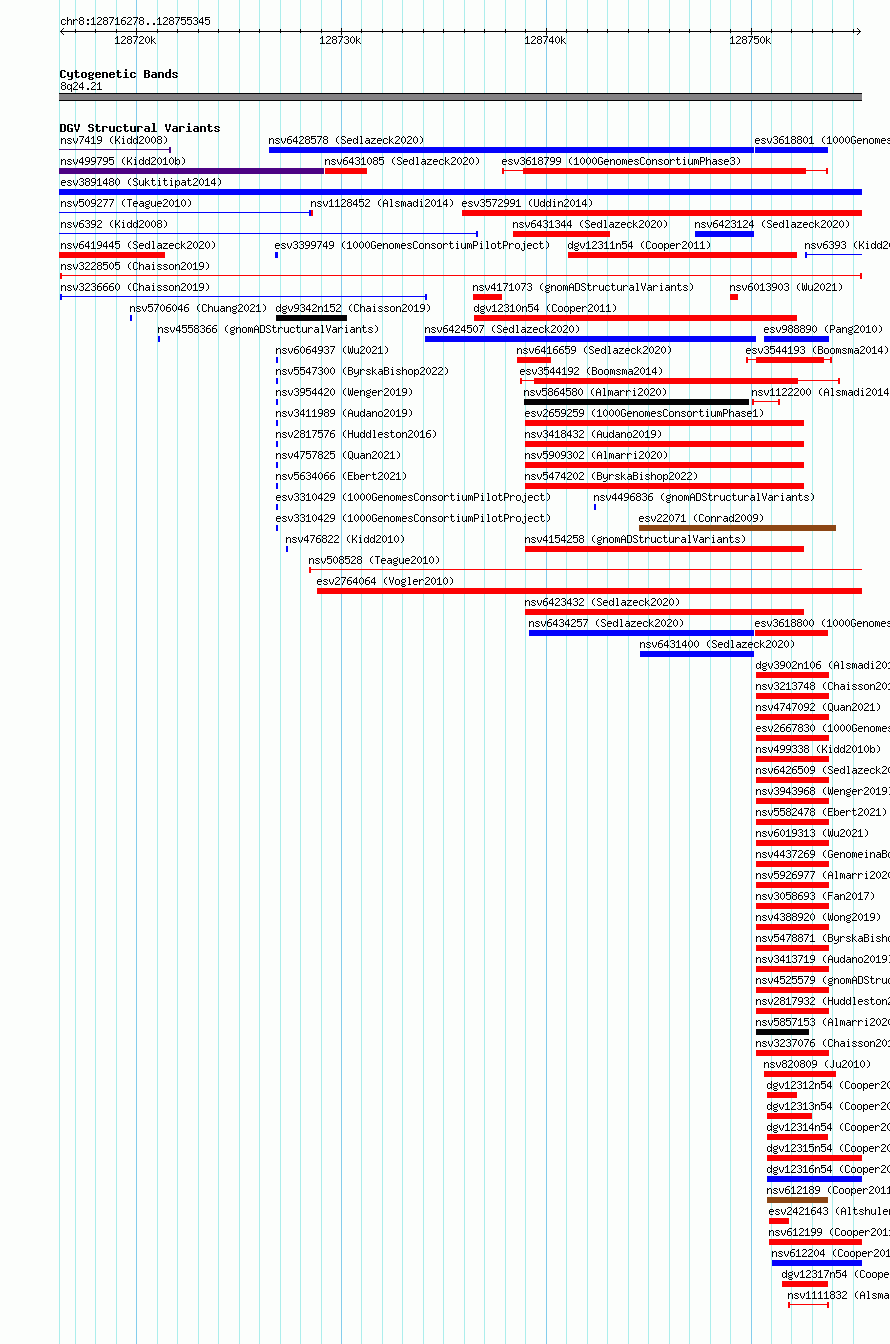
Task: Click the esv2764064 (Vogler2010) label
Action: (386, 581)
